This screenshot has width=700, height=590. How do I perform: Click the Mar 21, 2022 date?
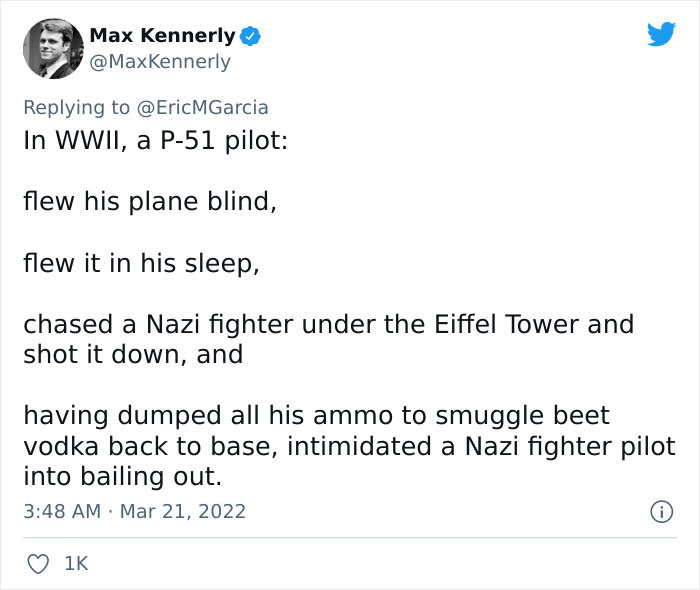tap(183, 512)
